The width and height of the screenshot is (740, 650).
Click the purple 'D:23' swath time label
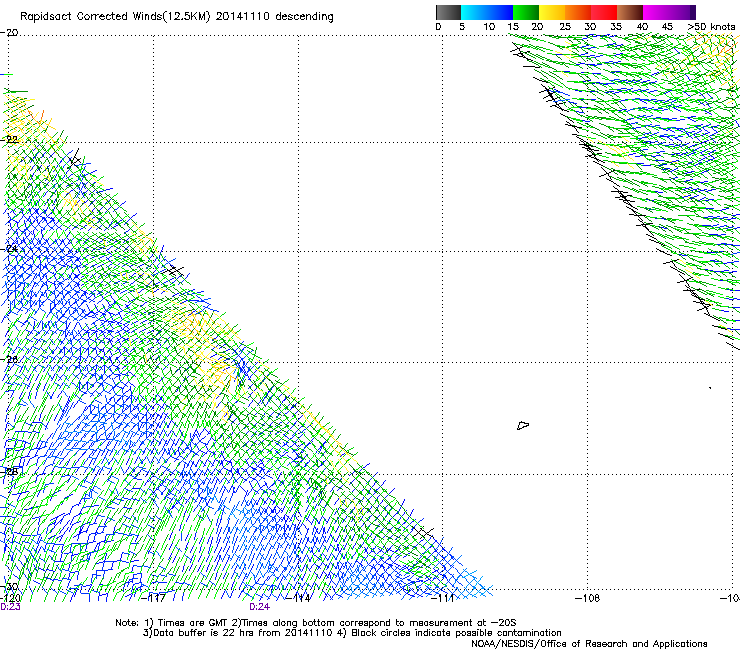[10, 607]
